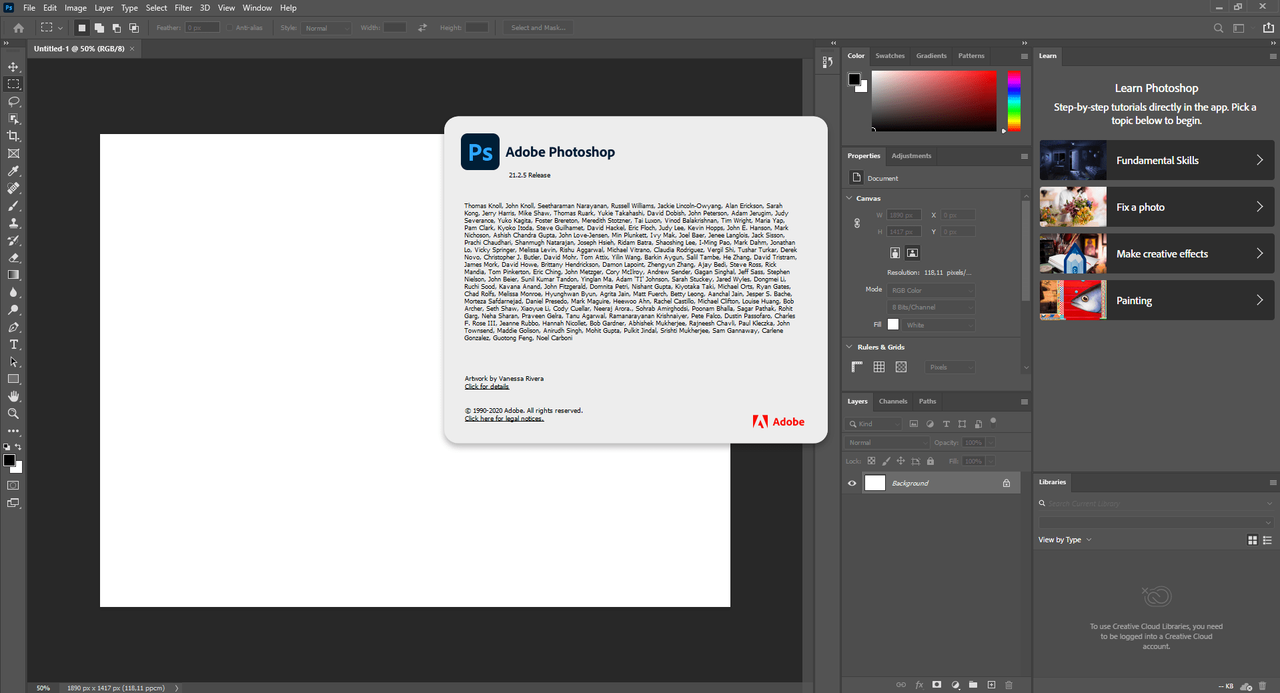Open the Style Normal dropdown in options bar
This screenshot has height=693, width=1280.
click(327, 28)
